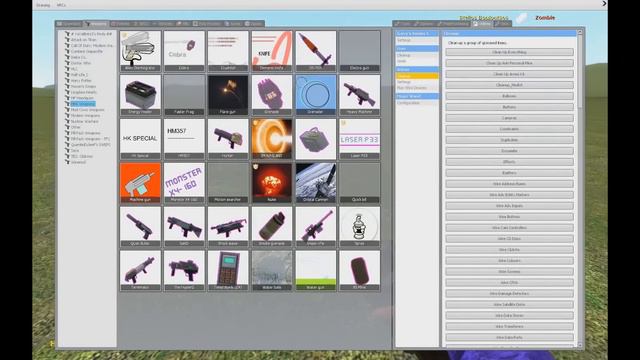The image size is (640, 360).
Task: Select the HK Special weapon tile
Action: pos(140,139)
